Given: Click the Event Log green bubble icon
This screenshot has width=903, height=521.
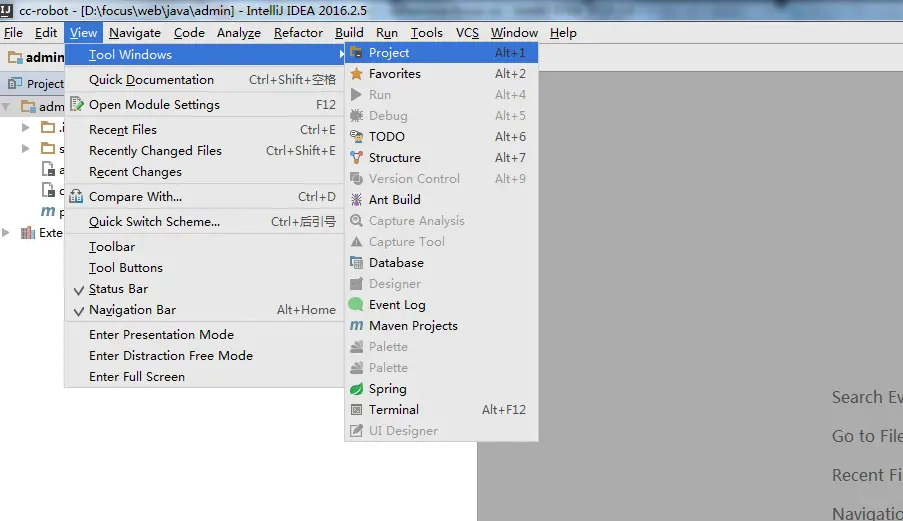Looking at the screenshot, I should (x=356, y=305).
